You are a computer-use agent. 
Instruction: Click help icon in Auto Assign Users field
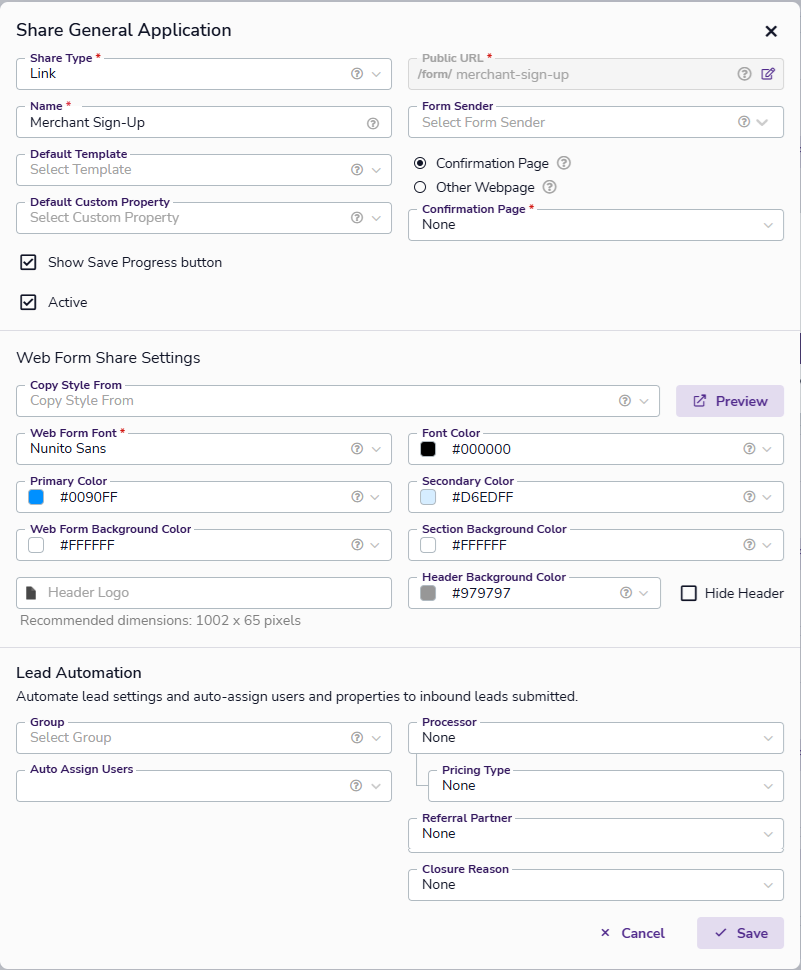pos(356,786)
